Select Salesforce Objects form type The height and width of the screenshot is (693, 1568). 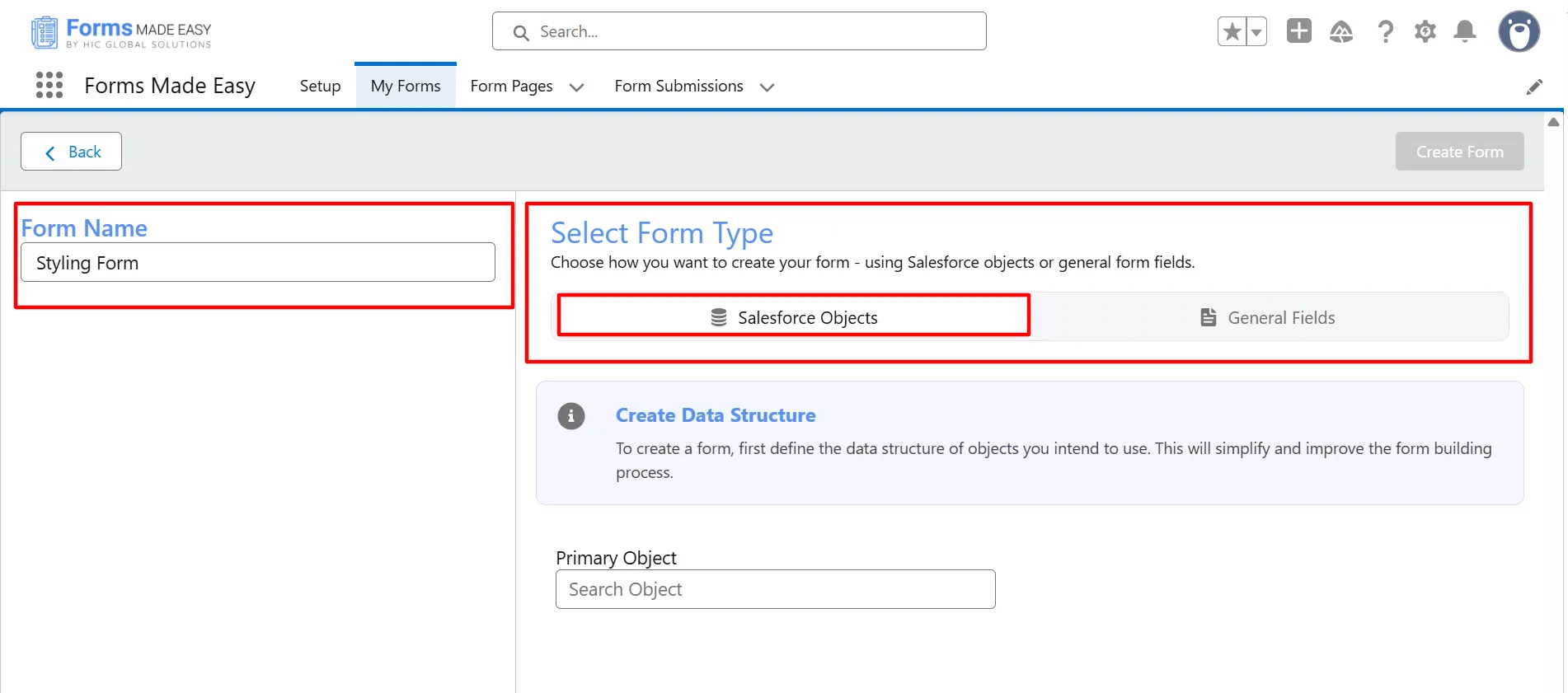click(x=793, y=317)
